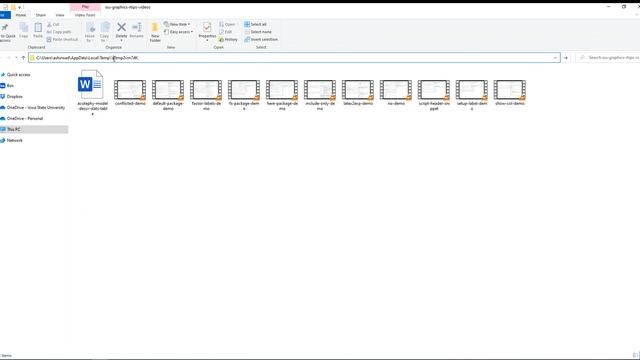Click the address bar path field
The width and height of the screenshot is (640, 360).
[x=294, y=58]
